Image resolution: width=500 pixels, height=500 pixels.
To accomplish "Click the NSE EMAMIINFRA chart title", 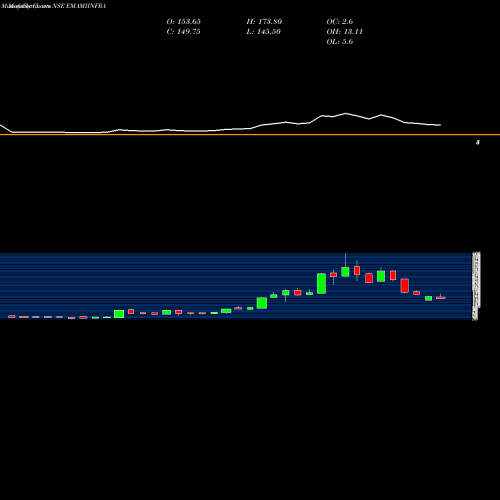I will (79, 6).
